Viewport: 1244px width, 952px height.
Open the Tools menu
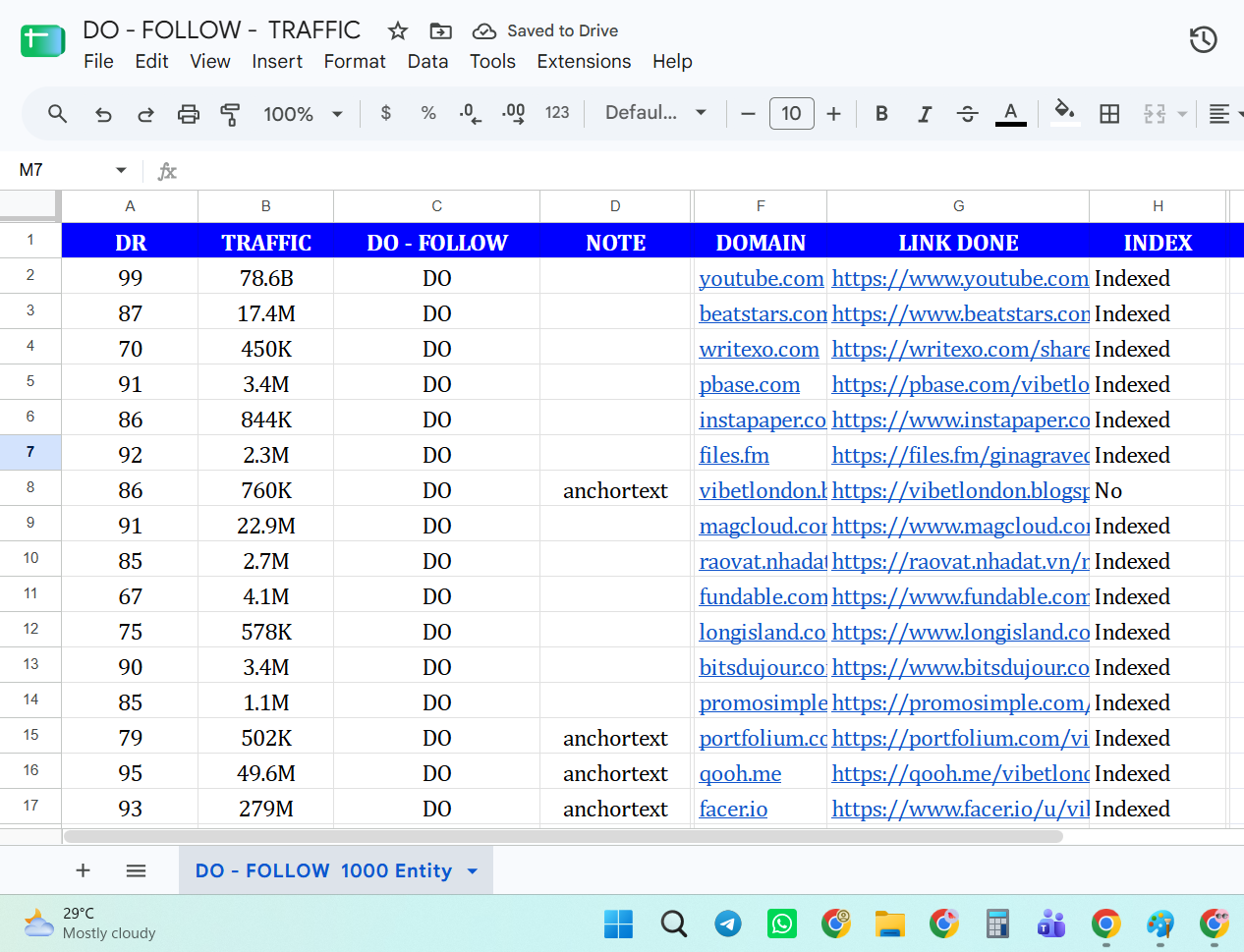(492, 62)
